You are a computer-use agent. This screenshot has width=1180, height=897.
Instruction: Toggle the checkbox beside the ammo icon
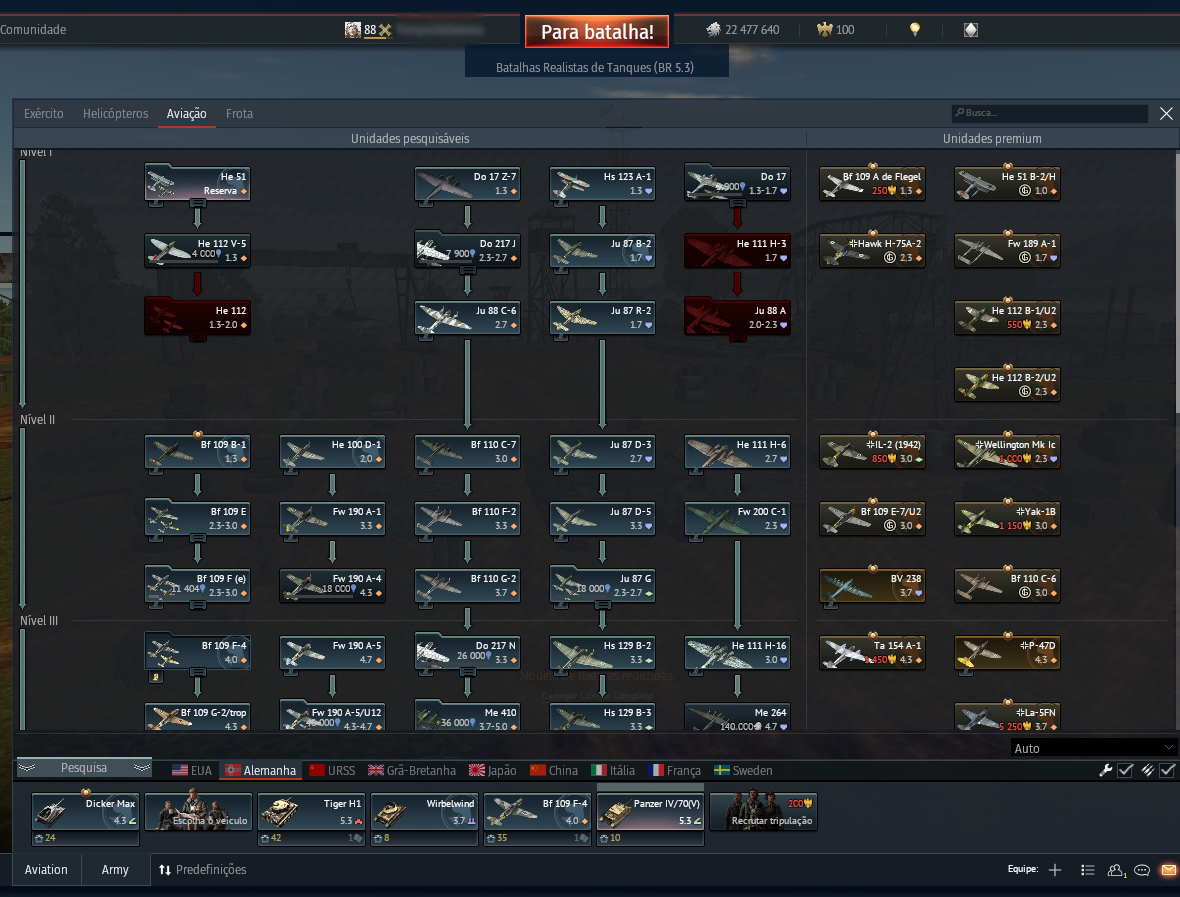coord(1167,770)
